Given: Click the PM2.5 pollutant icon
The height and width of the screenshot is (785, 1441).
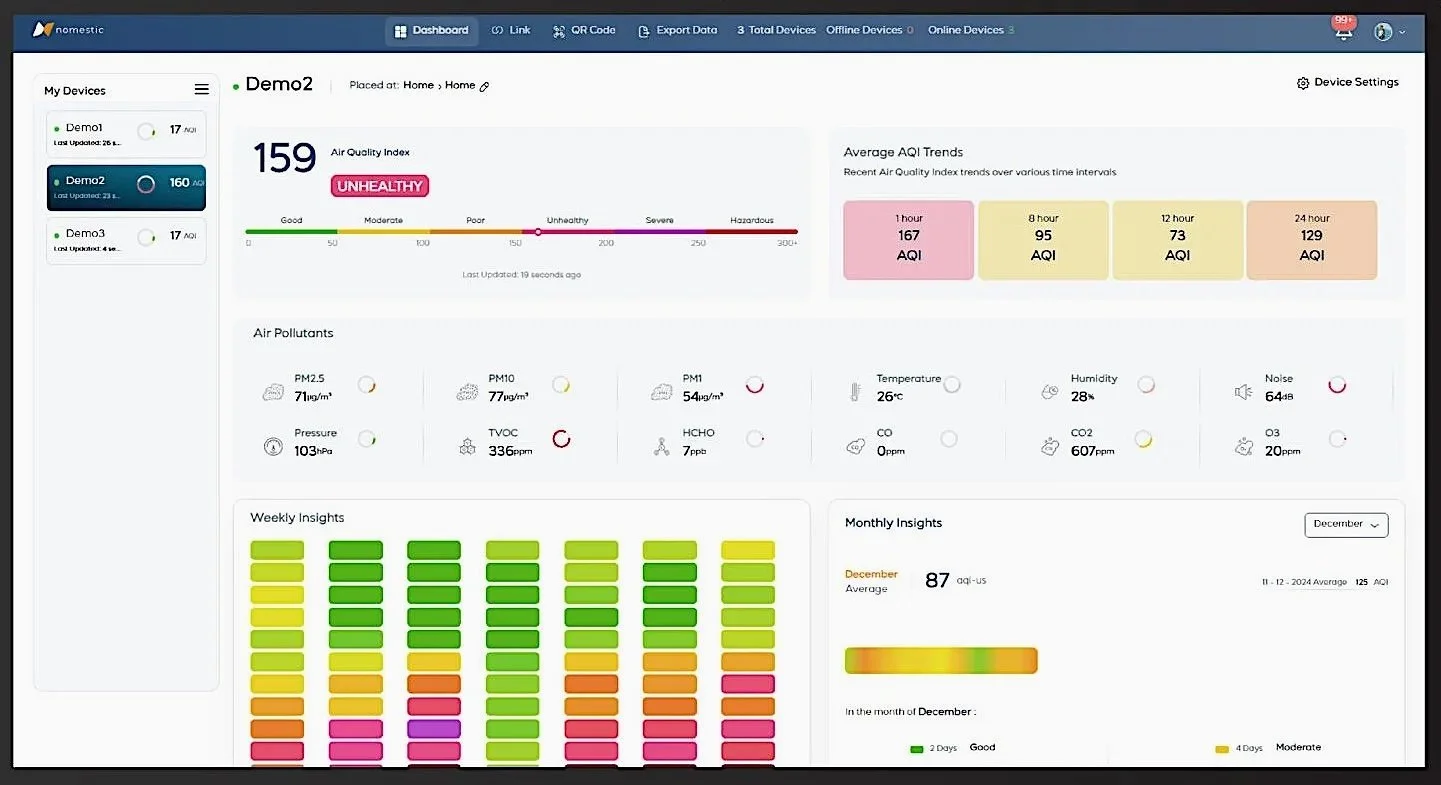Looking at the screenshot, I should point(272,390).
